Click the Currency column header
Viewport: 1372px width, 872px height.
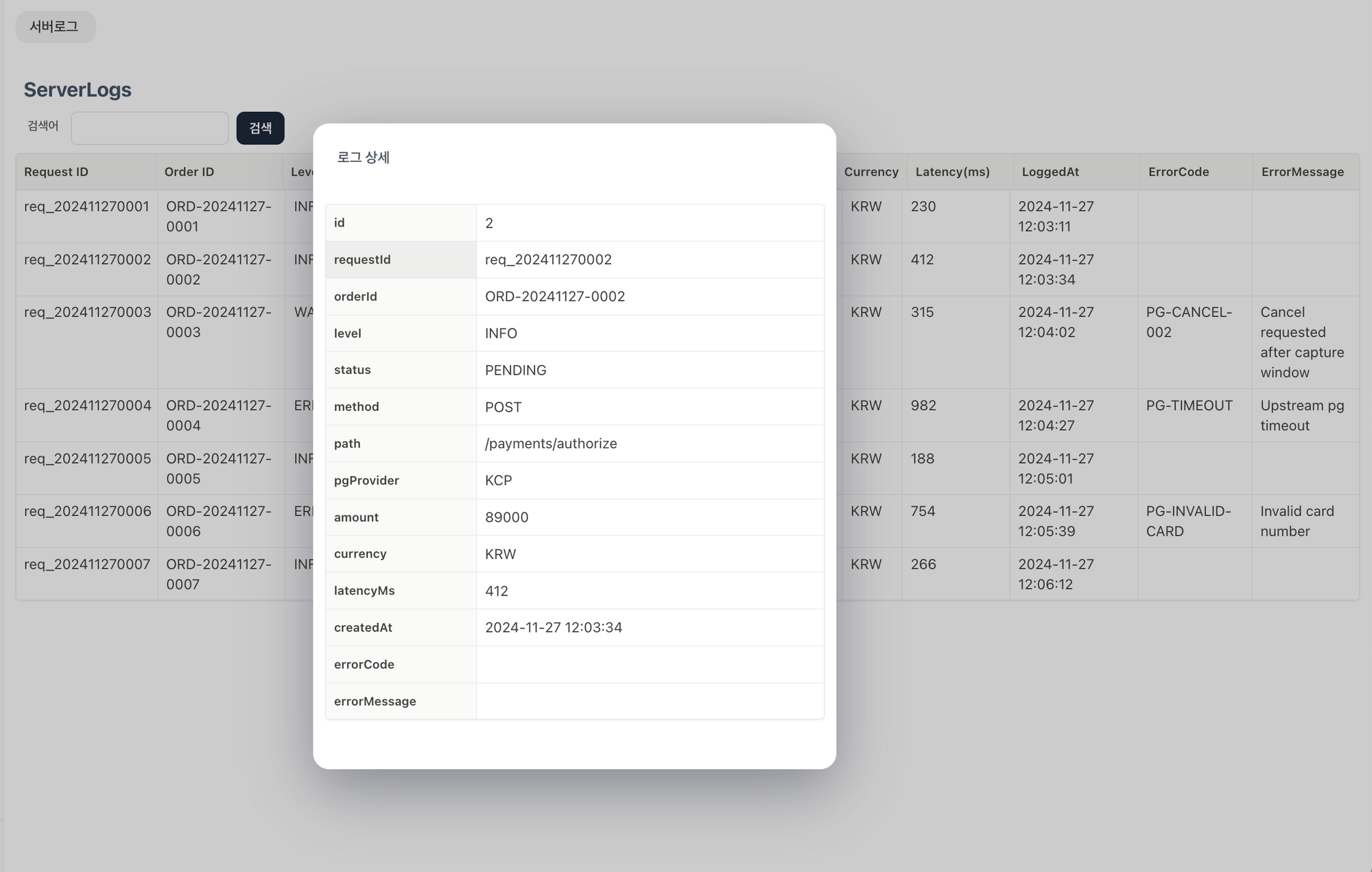pos(871,172)
